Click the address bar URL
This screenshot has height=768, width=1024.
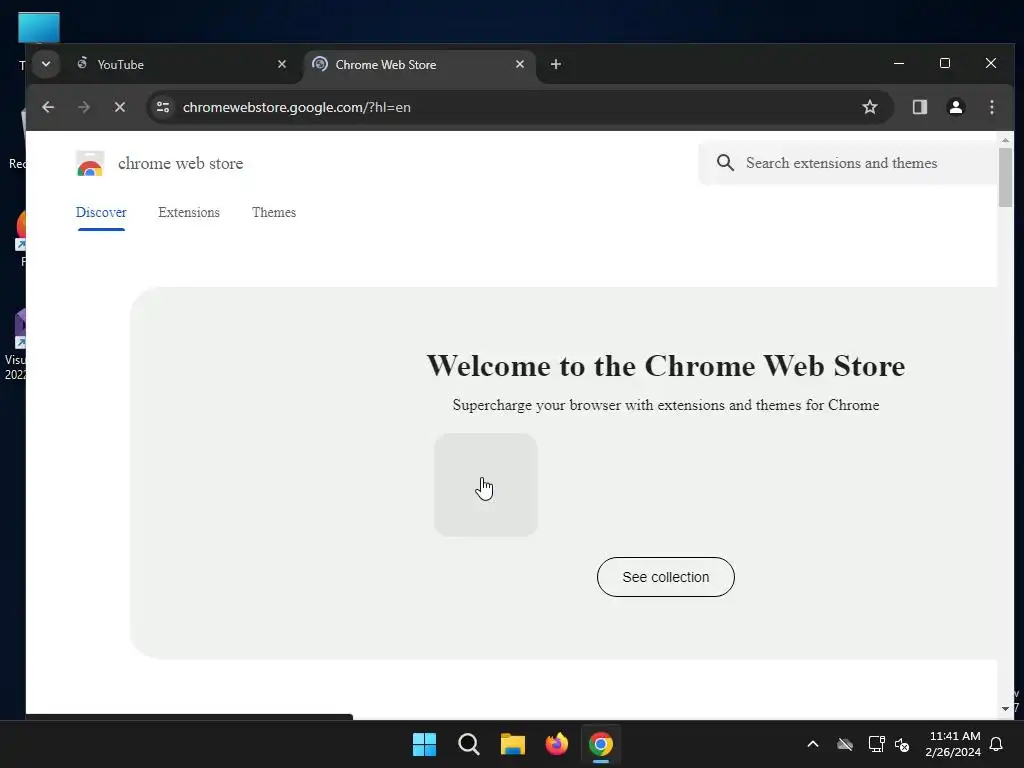coord(296,107)
